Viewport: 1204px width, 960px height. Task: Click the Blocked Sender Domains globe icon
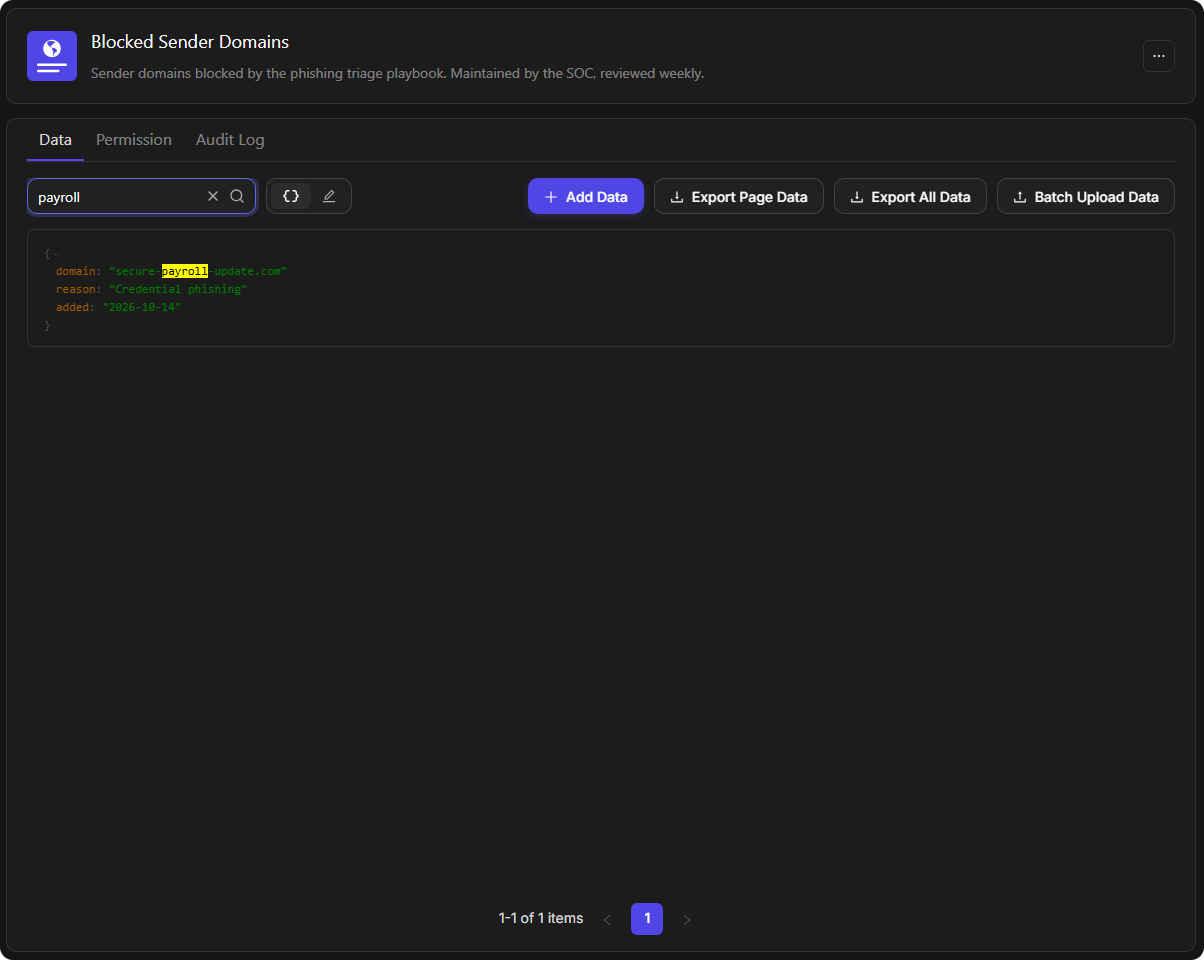(52, 56)
